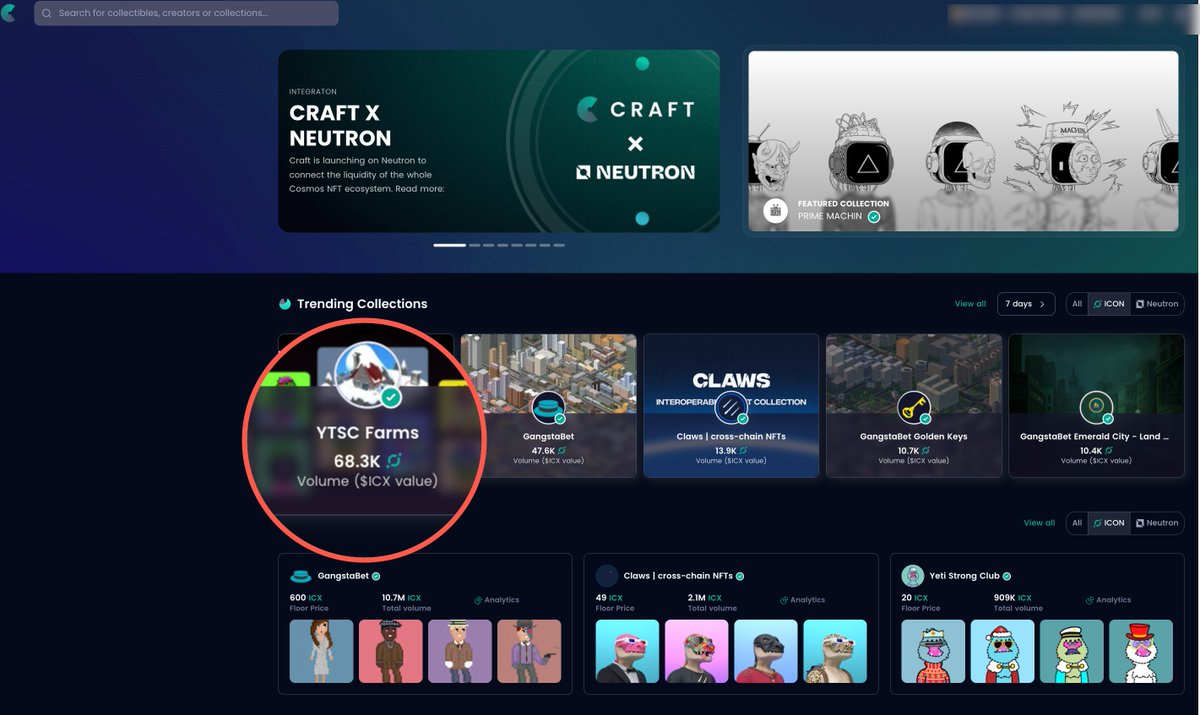The height and width of the screenshot is (715, 1200).
Task: Click the Craft logo in the top-left corner
Action: coord(8,13)
